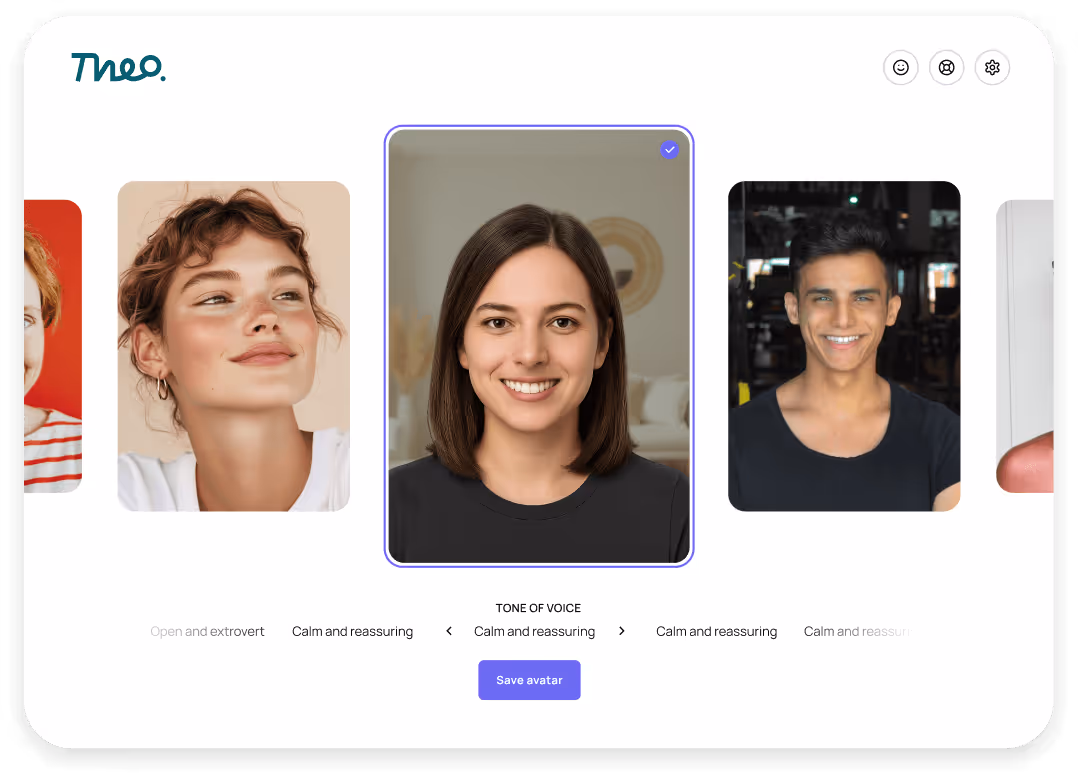This screenshot has width=1078, height=781.
Task: Open help via the lifebuoy icon
Action: (x=946, y=67)
